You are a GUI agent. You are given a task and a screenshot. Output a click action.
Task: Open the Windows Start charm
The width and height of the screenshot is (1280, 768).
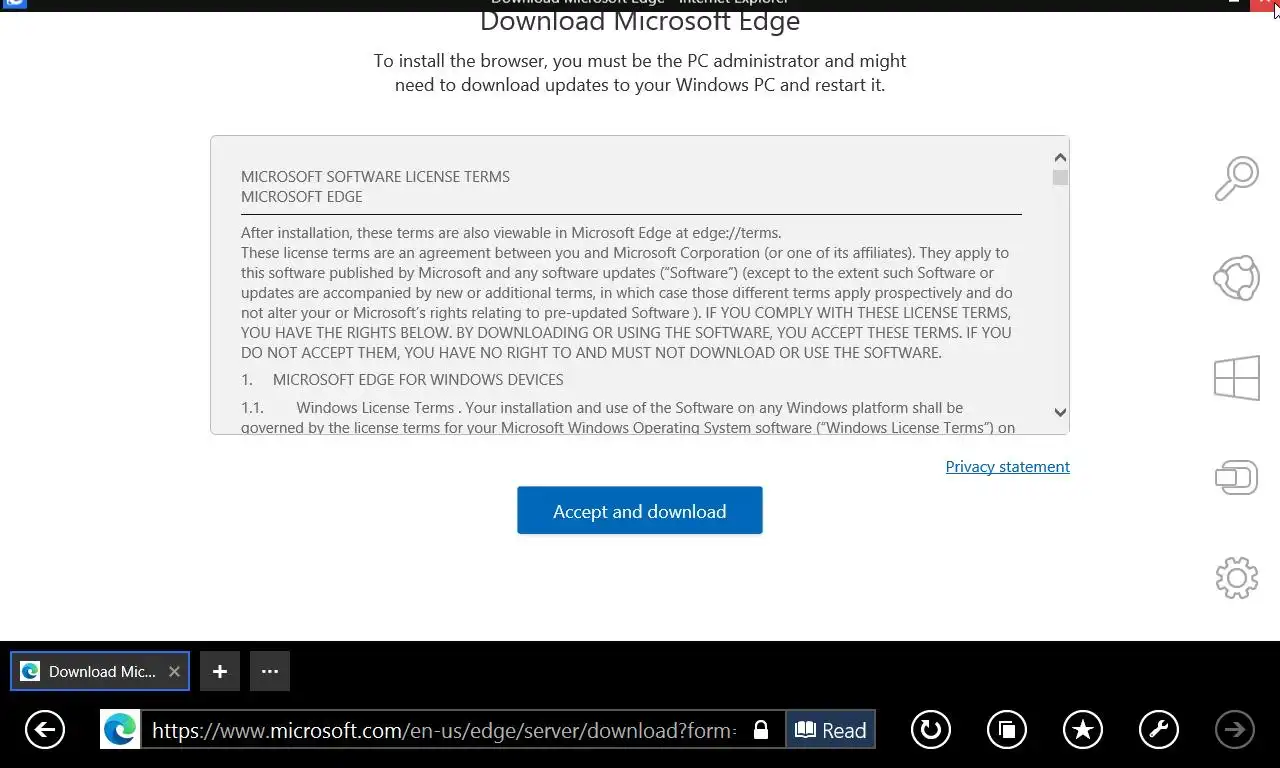pyautogui.click(x=1236, y=378)
